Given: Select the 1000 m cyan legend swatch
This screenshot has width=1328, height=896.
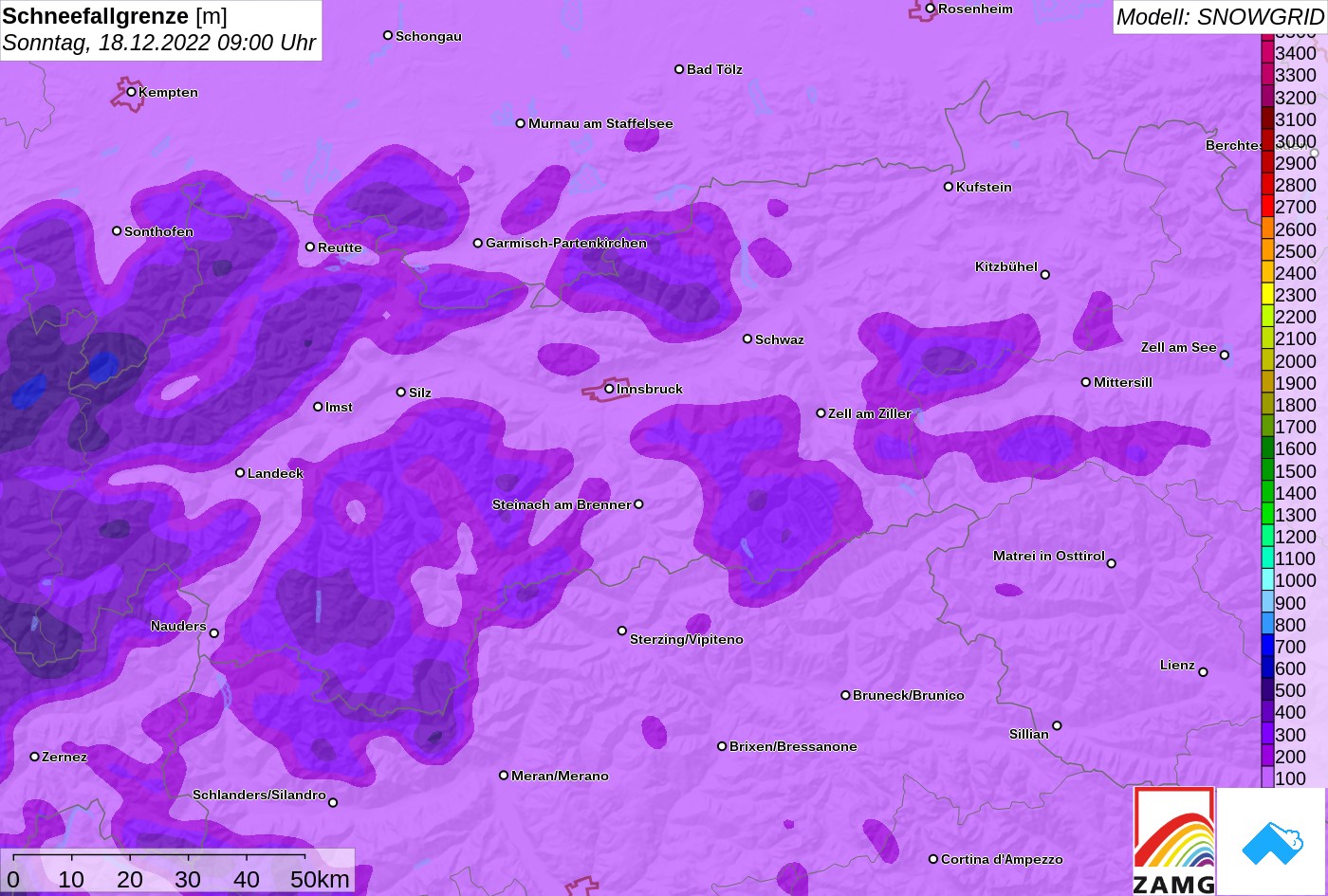Looking at the screenshot, I should 1267,580.
